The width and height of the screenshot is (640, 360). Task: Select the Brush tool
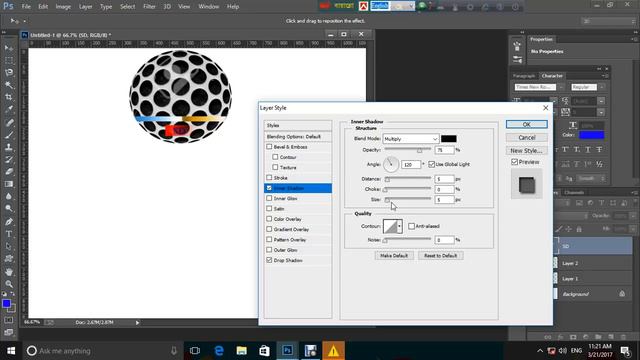[9, 134]
